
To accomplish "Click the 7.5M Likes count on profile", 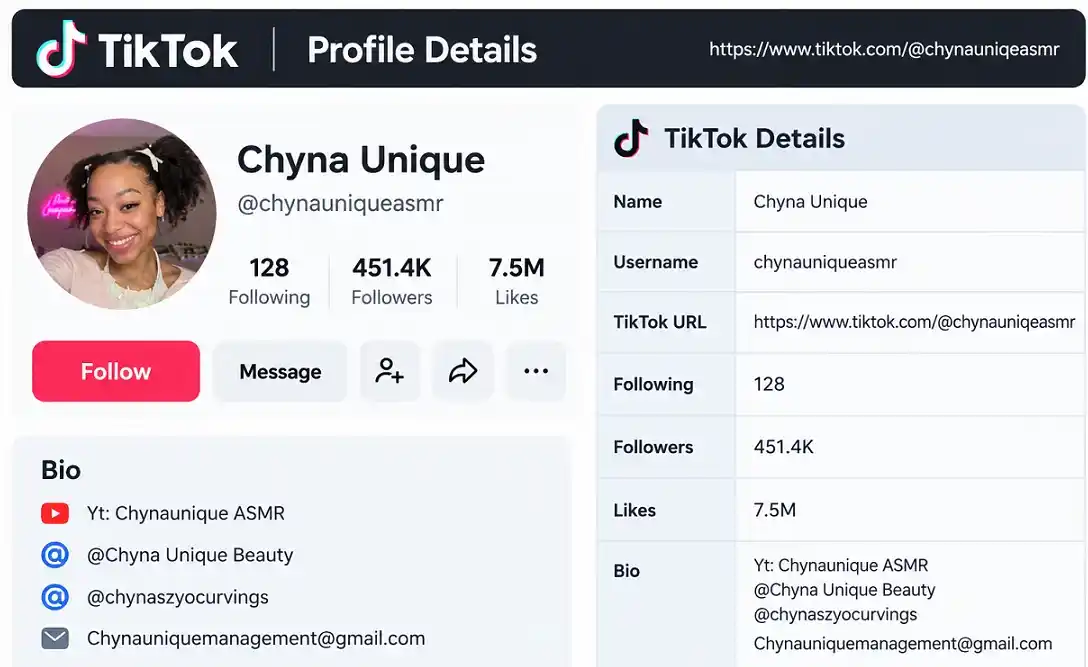I will tap(517, 281).
